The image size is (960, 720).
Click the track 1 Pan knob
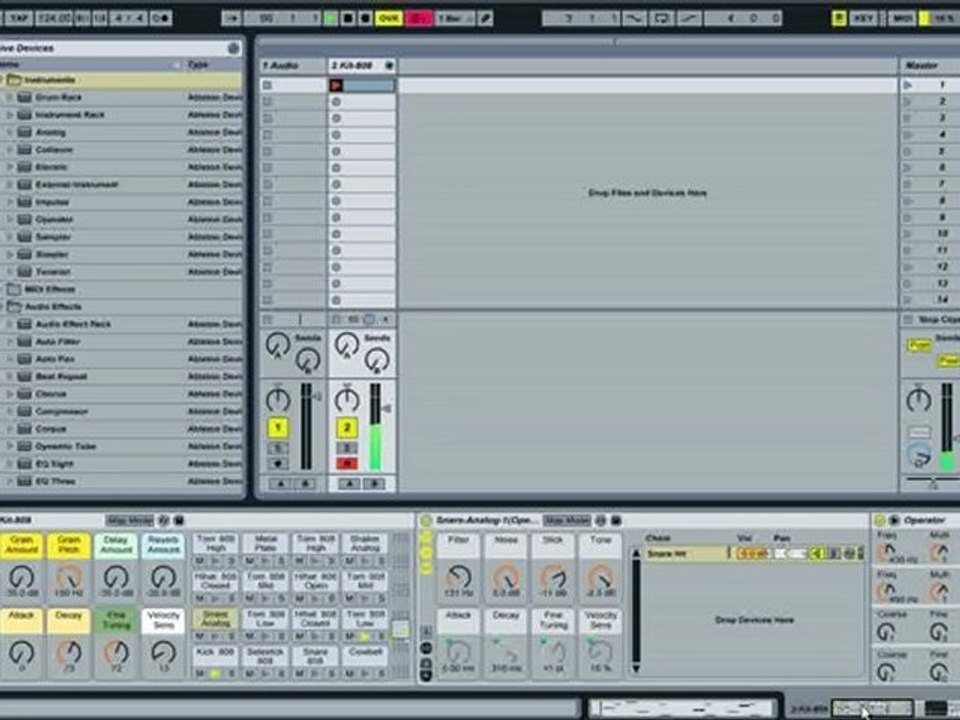(278, 400)
